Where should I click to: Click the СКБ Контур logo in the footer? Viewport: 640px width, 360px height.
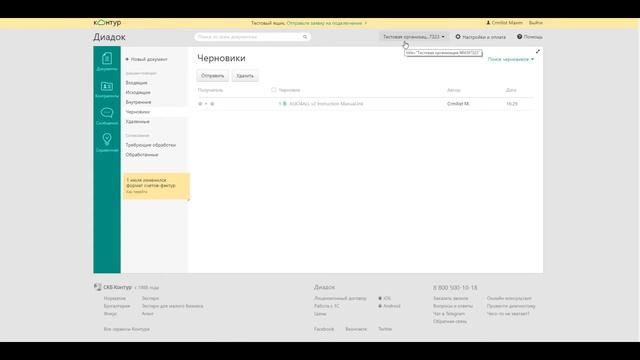pyautogui.click(x=113, y=287)
